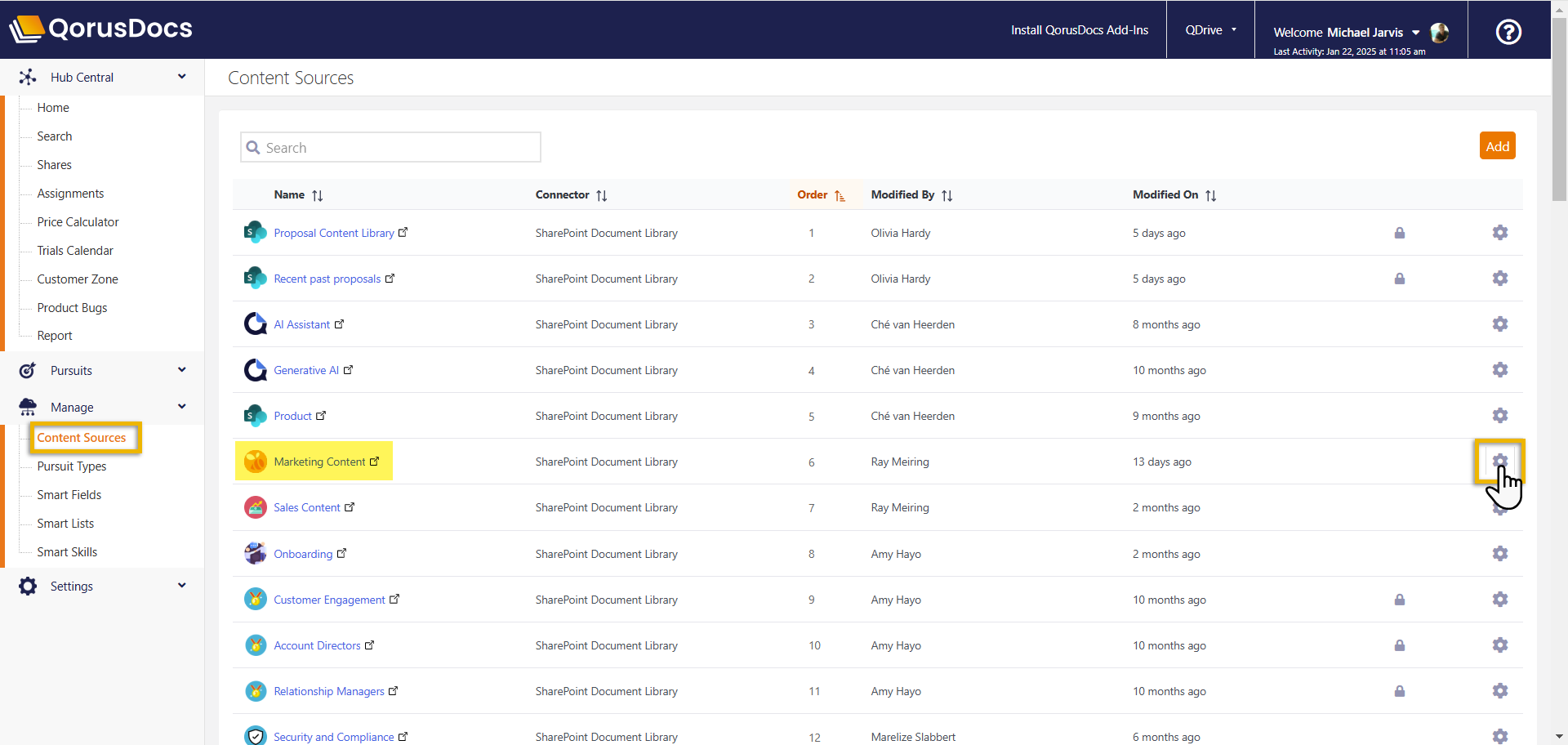Click lock icon on Proposal Content Library row

point(1399,233)
